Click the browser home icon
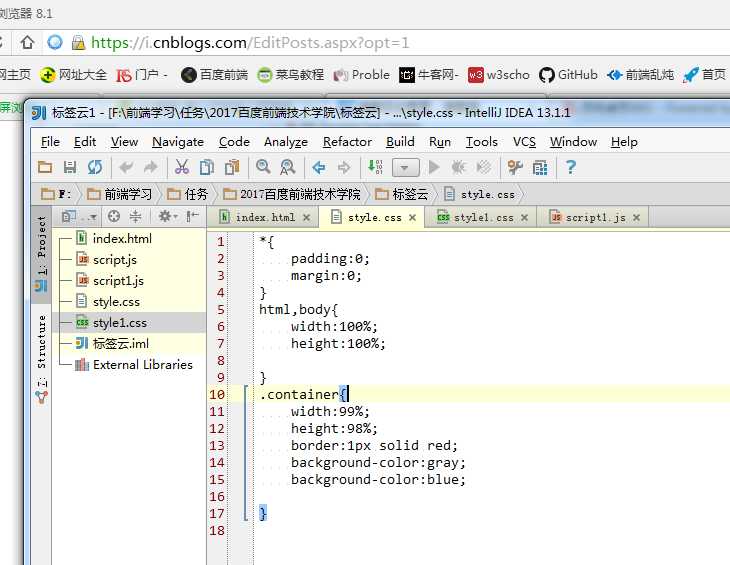Viewport: 730px width, 565px height. [27, 42]
